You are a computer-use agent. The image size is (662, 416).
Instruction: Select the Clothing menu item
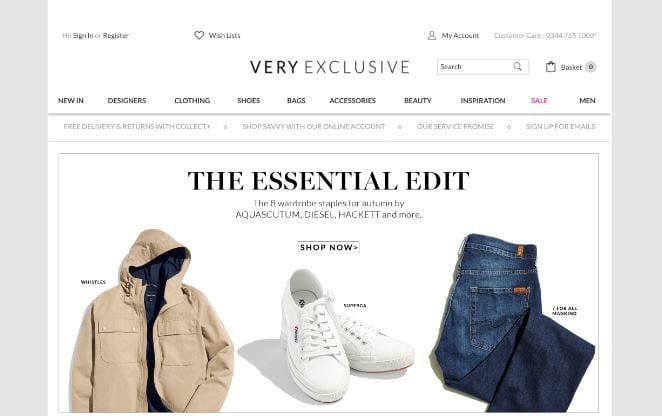point(192,101)
